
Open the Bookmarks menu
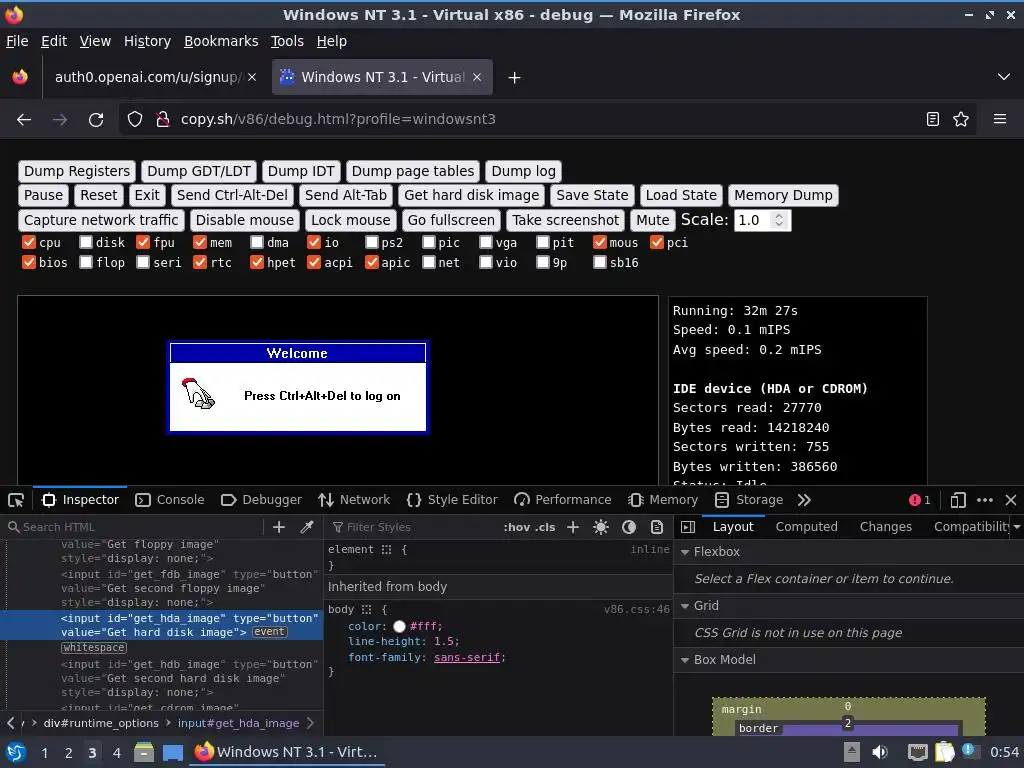click(x=221, y=41)
